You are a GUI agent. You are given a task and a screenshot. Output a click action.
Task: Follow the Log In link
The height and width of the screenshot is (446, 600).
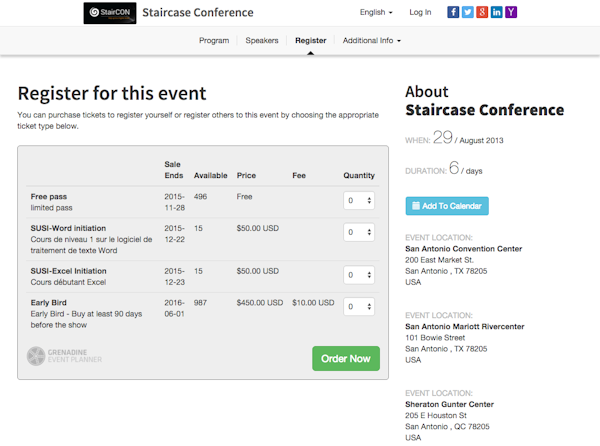[420, 13]
